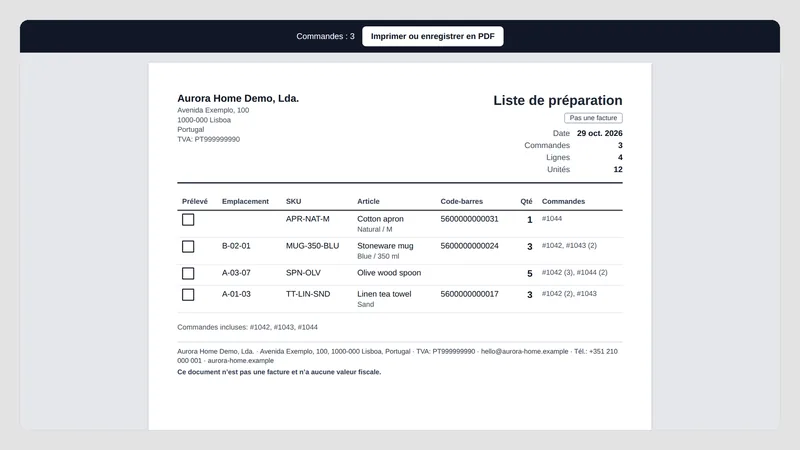Click the 'Qté' column header

(526, 202)
